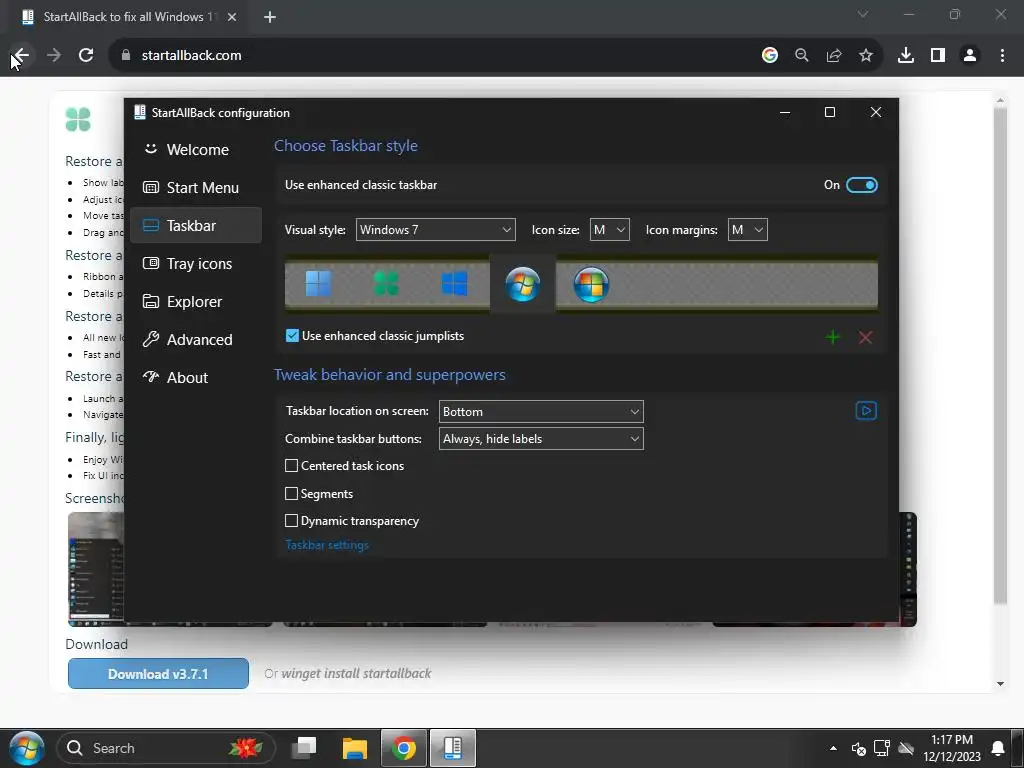
Task: Select Taskbar section in sidebar
Action: click(x=196, y=225)
